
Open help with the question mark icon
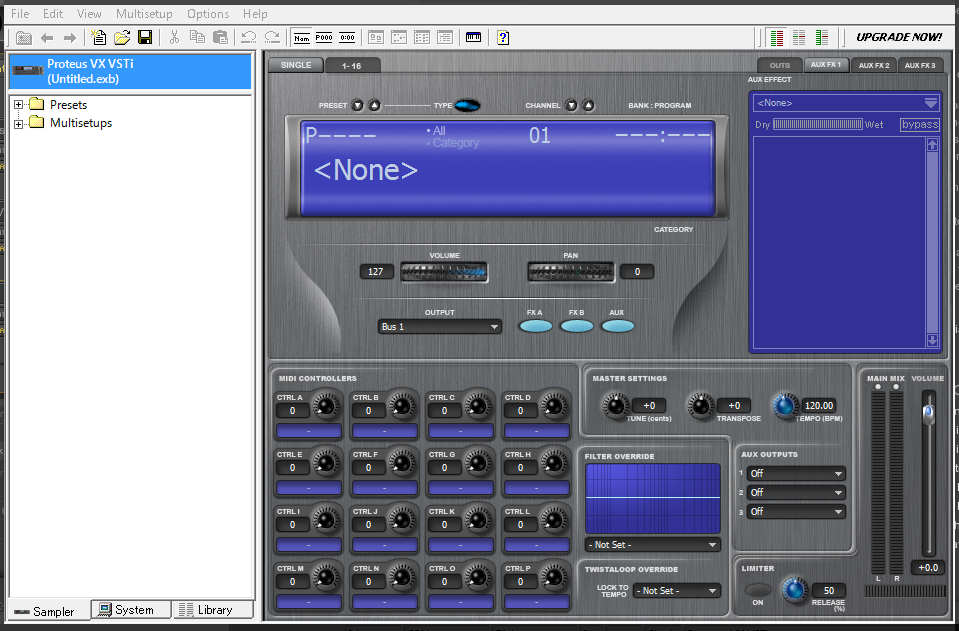pyautogui.click(x=503, y=38)
